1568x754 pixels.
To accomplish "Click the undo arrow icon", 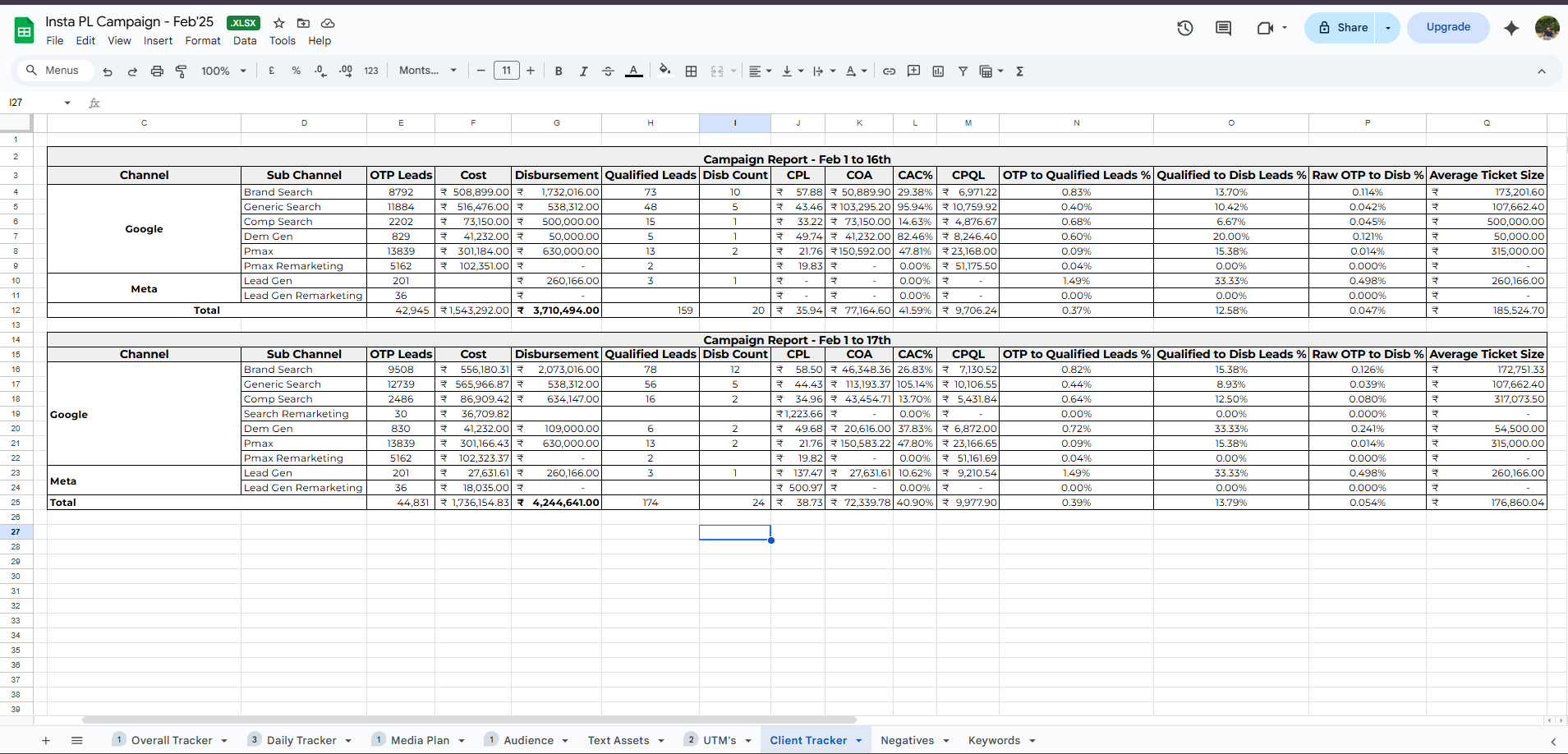I will (x=108, y=71).
